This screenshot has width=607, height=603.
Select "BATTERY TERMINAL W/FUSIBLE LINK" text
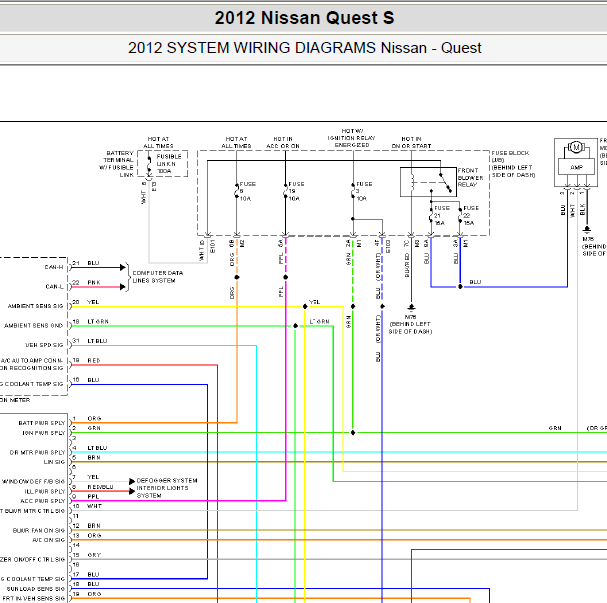tap(117, 164)
